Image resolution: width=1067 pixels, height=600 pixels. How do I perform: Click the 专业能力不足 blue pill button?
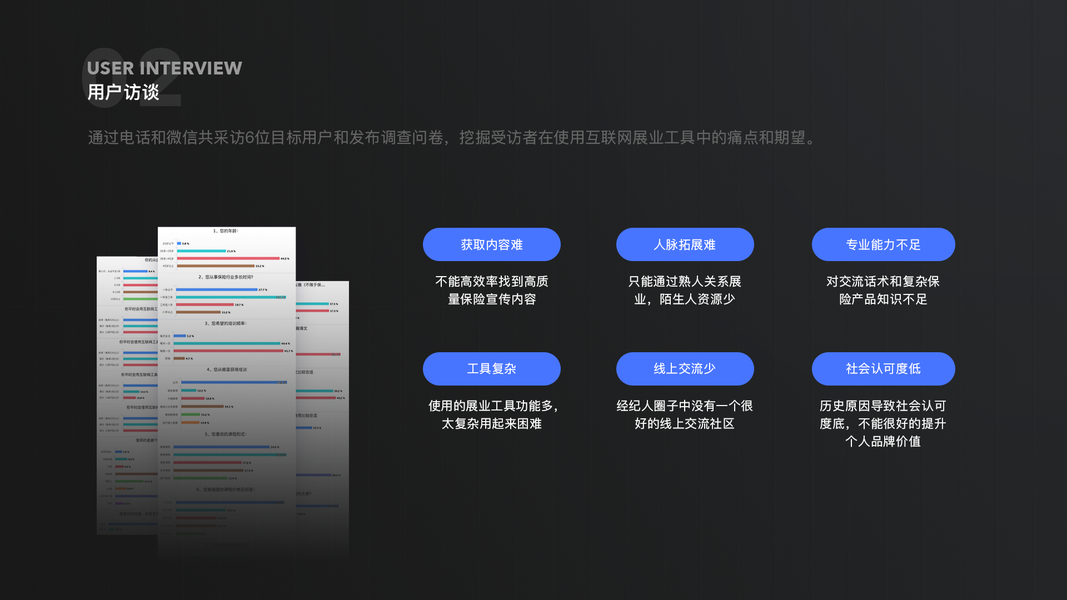click(x=883, y=244)
